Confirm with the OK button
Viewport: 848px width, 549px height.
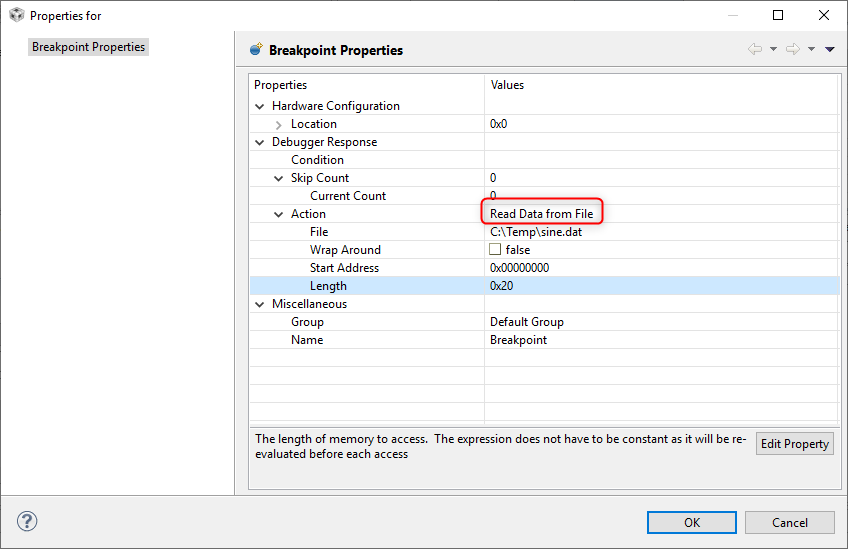tap(691, 522)
